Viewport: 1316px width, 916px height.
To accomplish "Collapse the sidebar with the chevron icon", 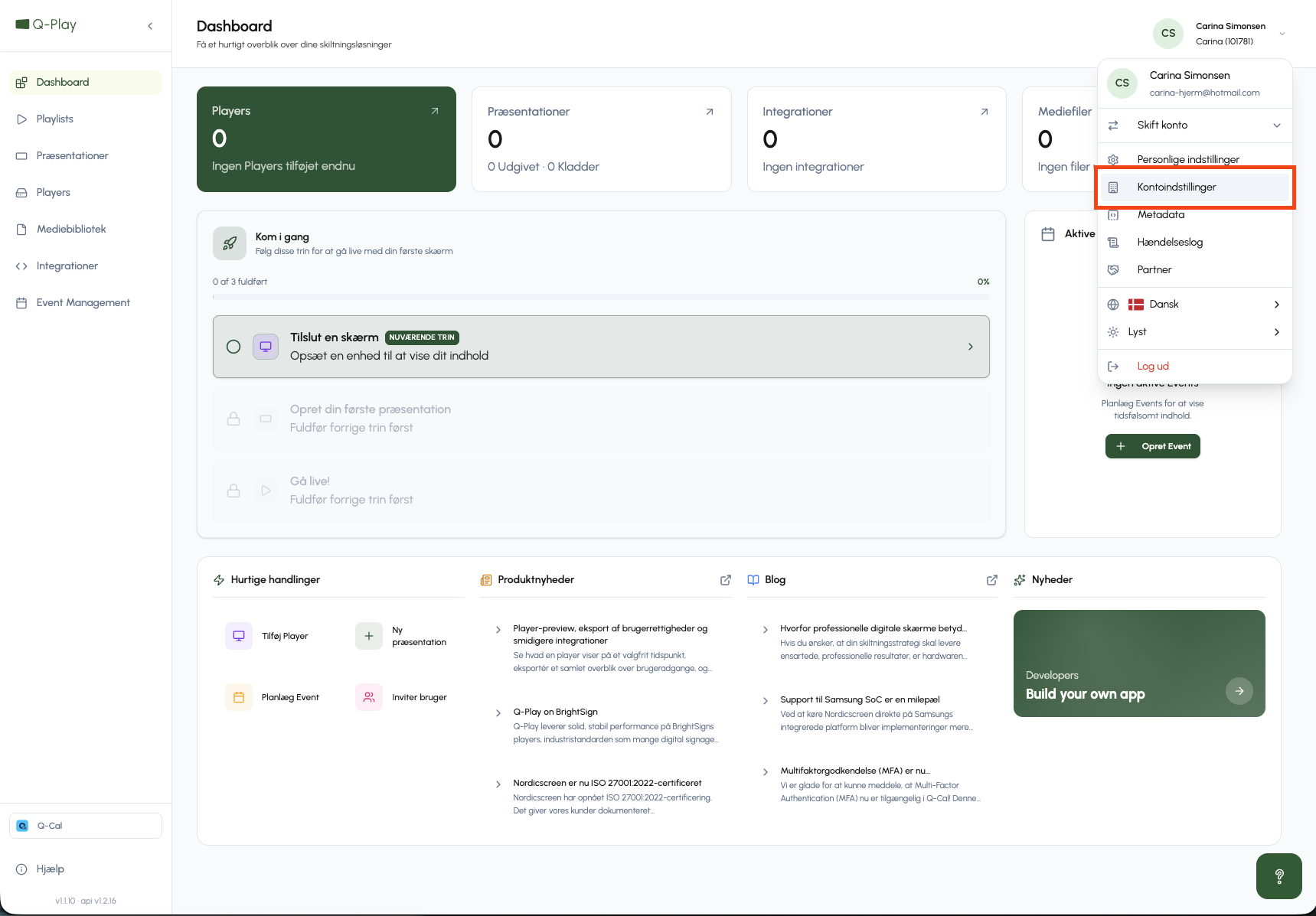I will click(150, 26).
